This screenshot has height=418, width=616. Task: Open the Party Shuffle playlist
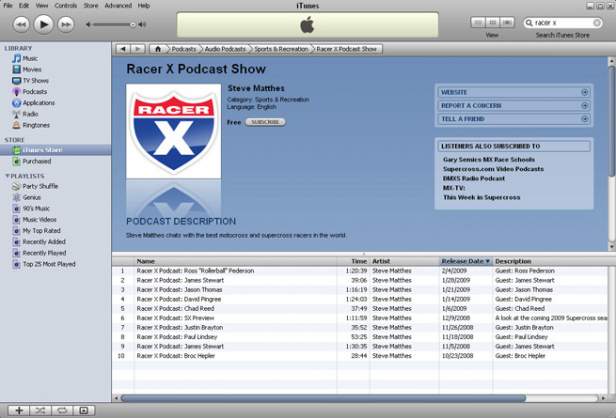tap(35, 186)
